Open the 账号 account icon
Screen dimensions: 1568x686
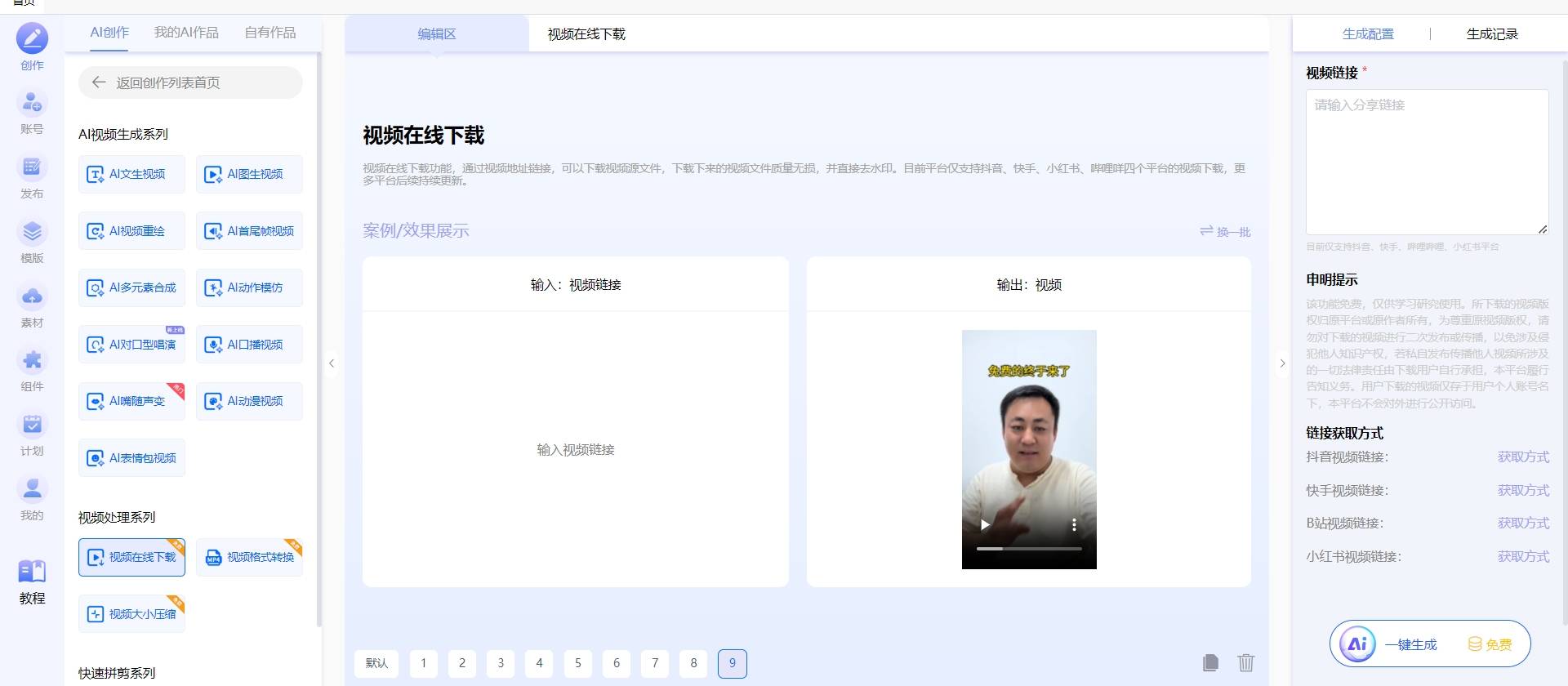[x=32, y=103]
